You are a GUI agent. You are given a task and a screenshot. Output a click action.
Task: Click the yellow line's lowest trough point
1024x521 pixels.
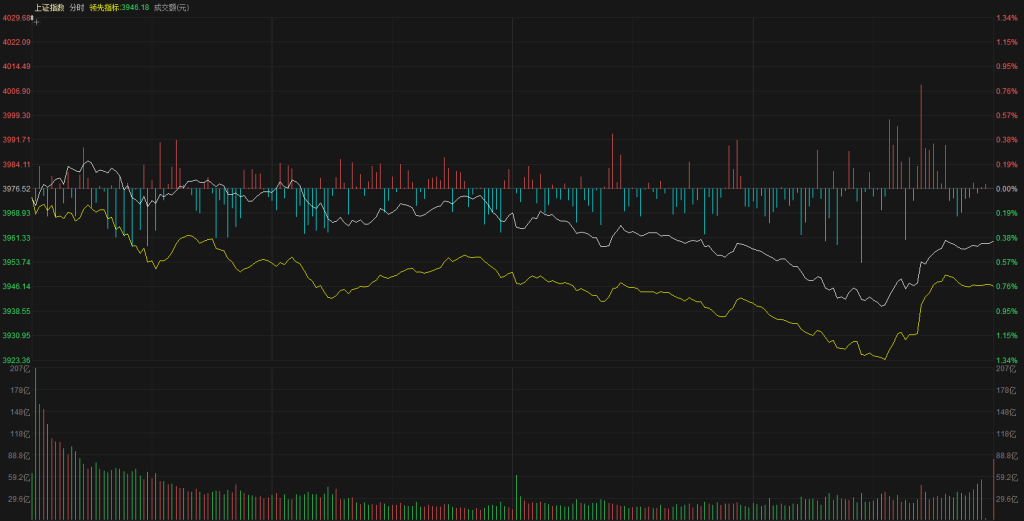[x=884, y=358]
